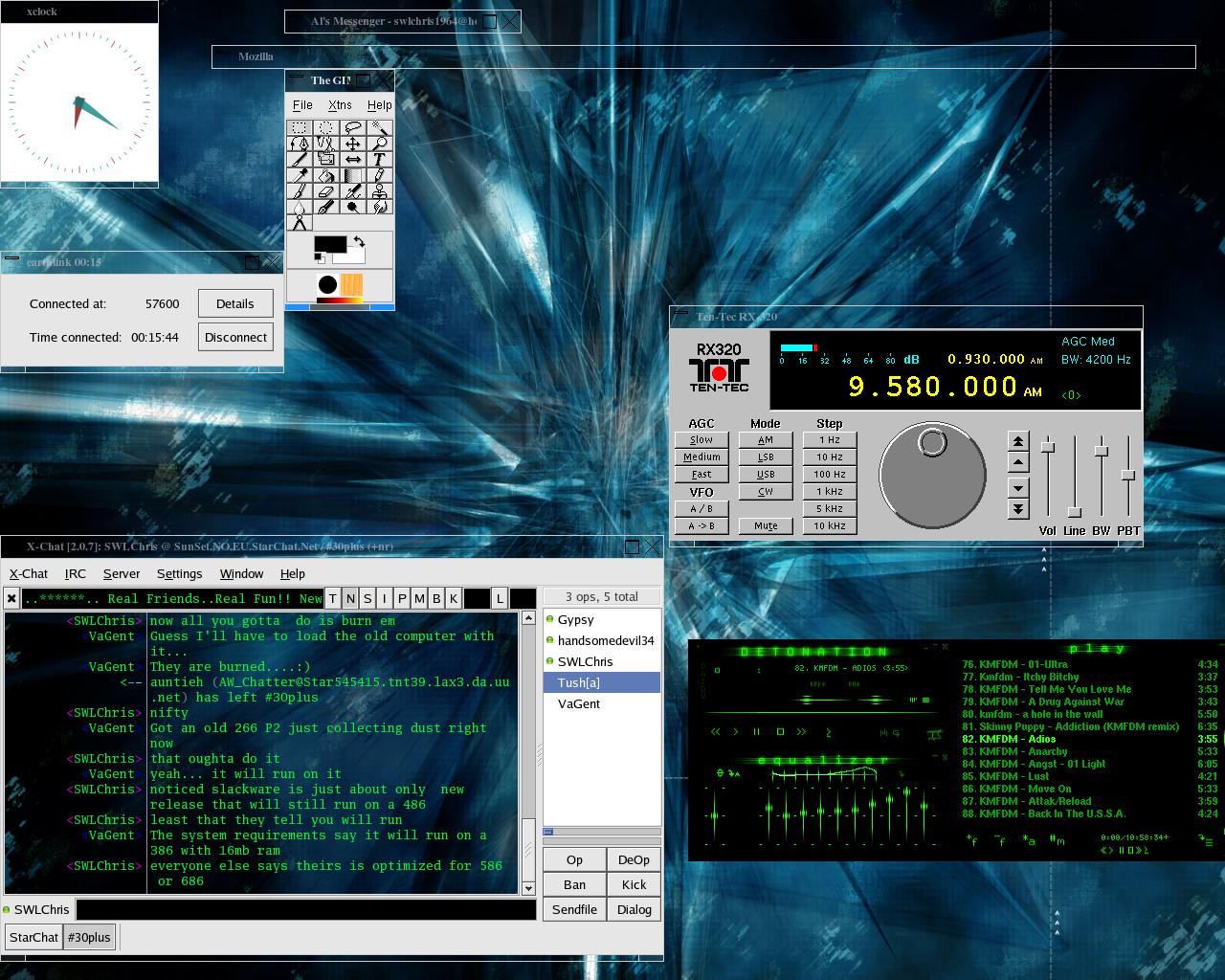Click the RX320 Vol slider handle
Viewport: 1225px width, 980px height.
point(1048,447)
